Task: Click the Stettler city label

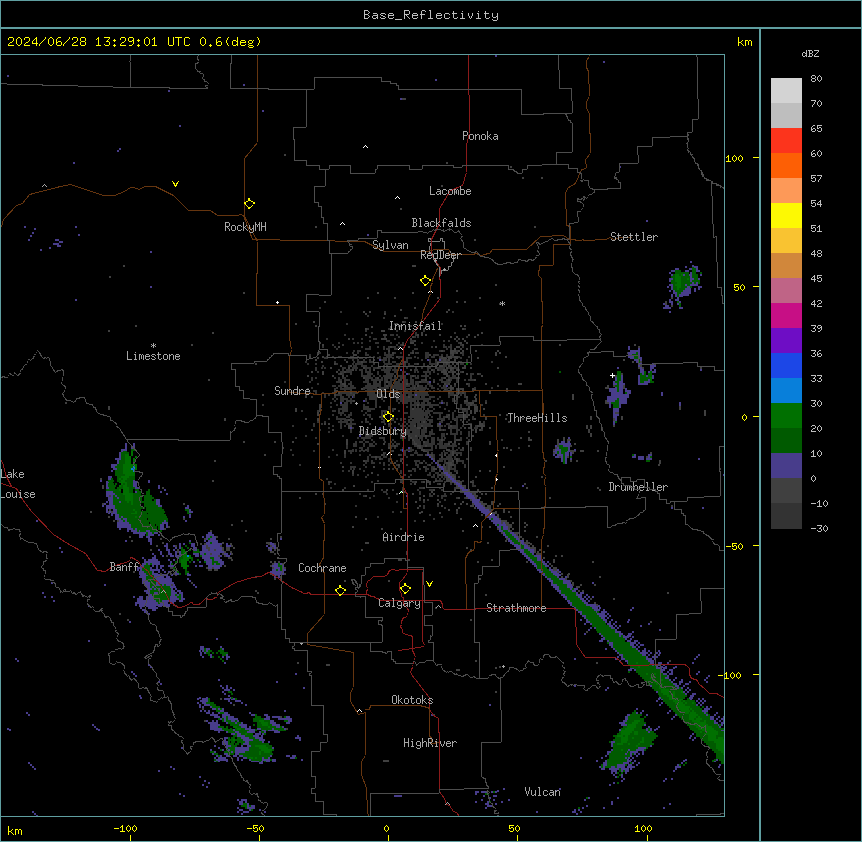Action: pyautogui.click(x=634, y=237)
